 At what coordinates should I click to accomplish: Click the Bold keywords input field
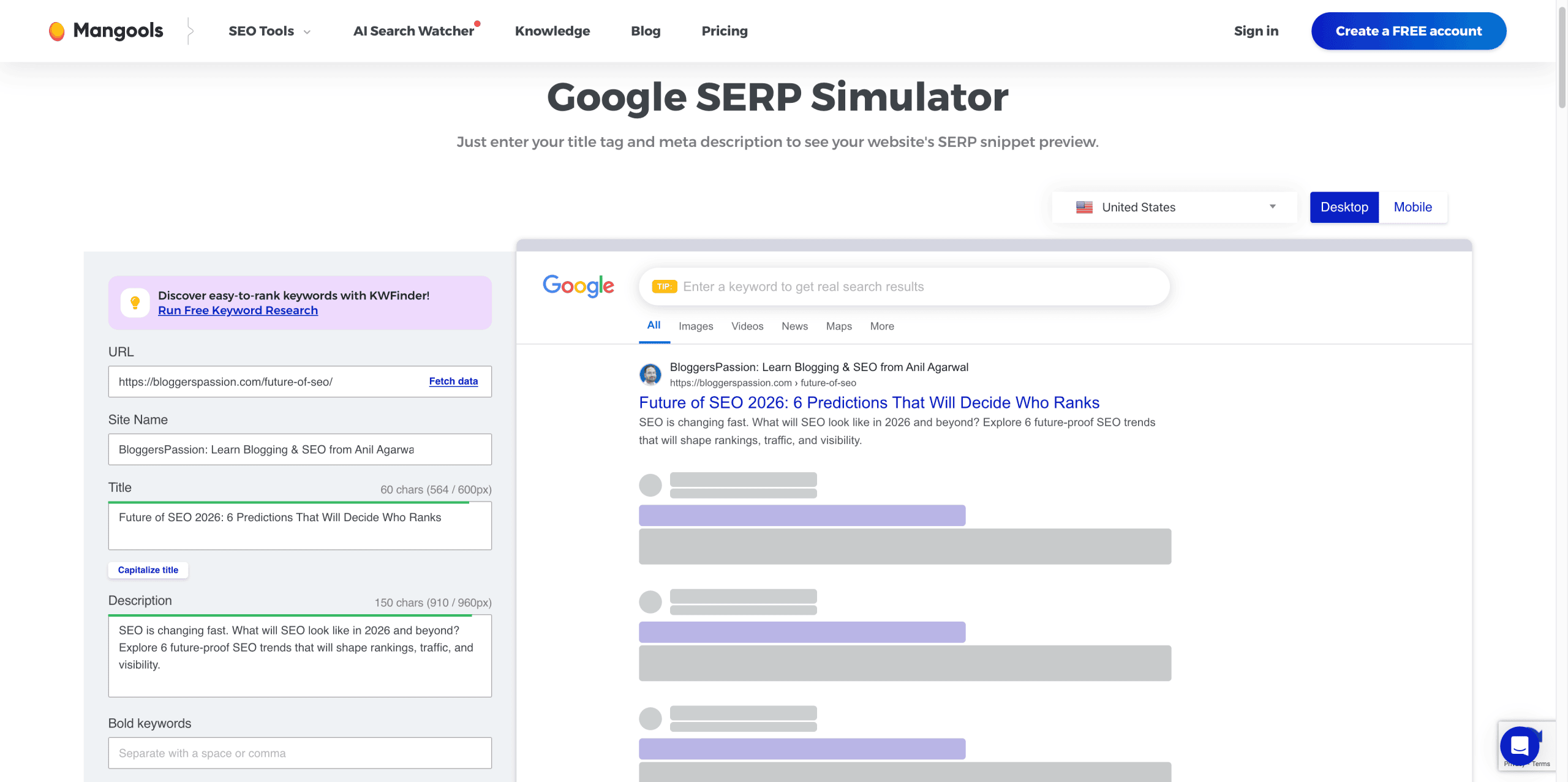click(x=300, y=753)
